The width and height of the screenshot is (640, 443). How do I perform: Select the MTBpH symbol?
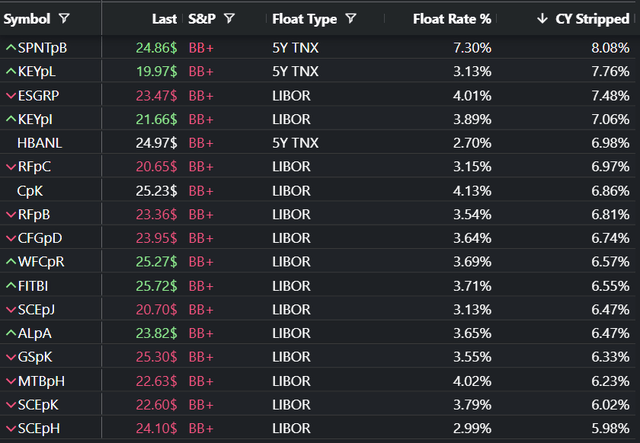(41, 381)
